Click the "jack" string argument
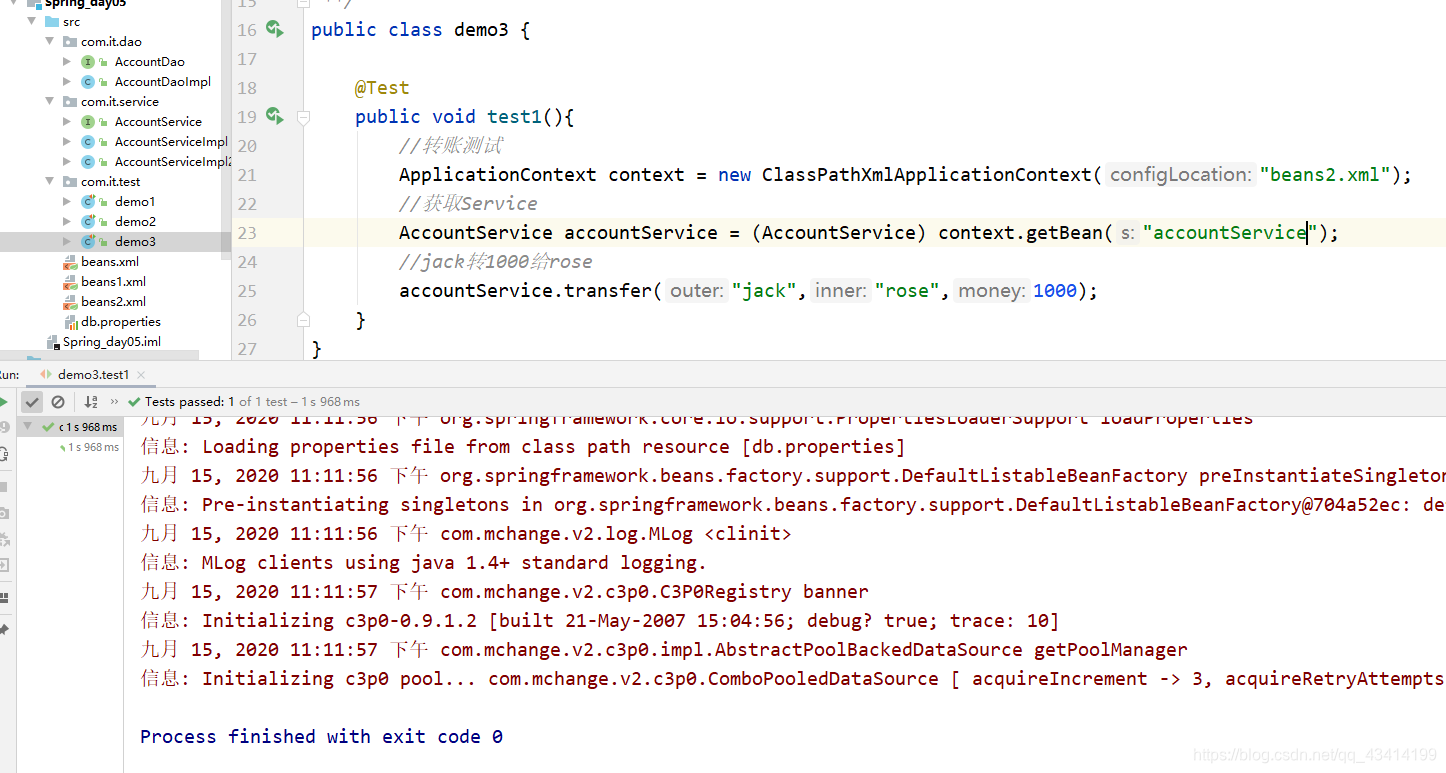The image size is (1446, 773). [764, 291]
